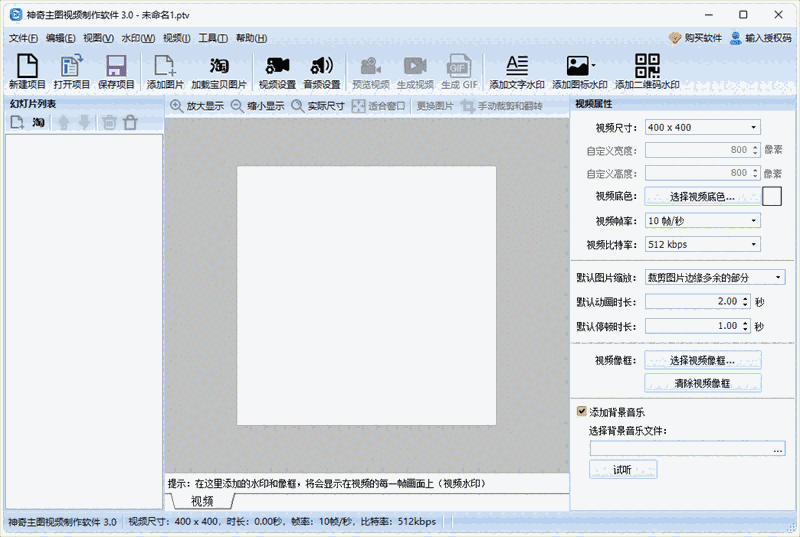Image resolution: width=800 pixels, height=537 pixels.
Task: Open the 编辑(E) menu
Action: click(60, 38)
